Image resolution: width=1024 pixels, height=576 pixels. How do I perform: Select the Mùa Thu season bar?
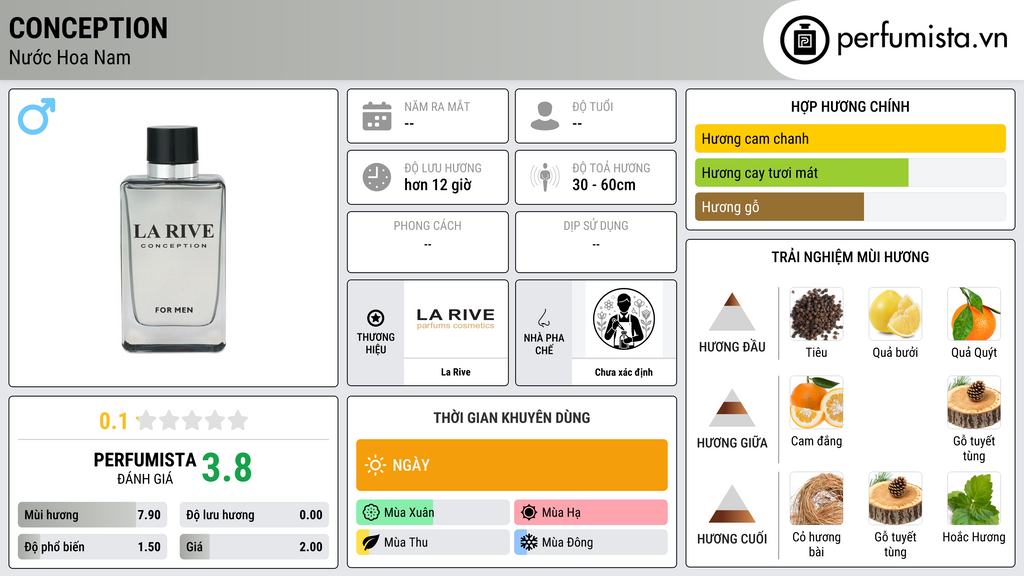tap(432, 542)
